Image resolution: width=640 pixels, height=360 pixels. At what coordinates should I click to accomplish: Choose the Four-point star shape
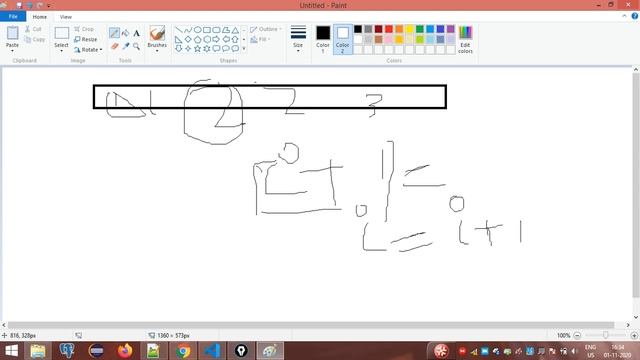coord(188,49)
